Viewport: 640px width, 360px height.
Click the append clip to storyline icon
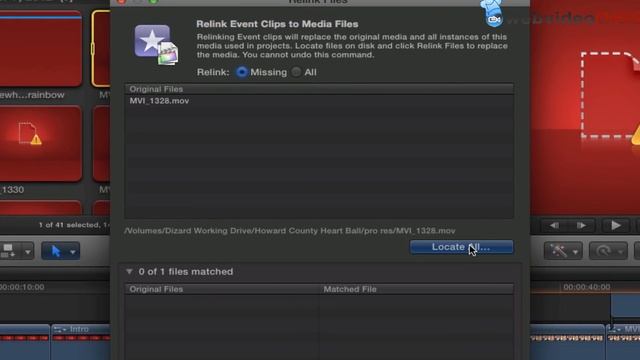(8, 251)
